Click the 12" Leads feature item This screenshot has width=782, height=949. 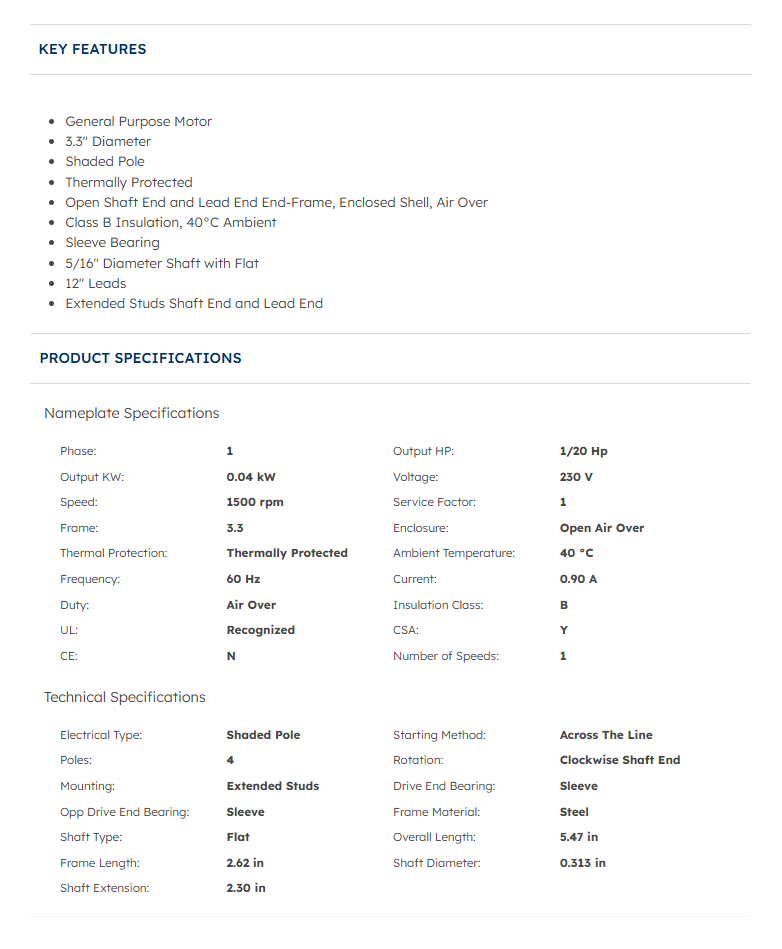(96, 283)
